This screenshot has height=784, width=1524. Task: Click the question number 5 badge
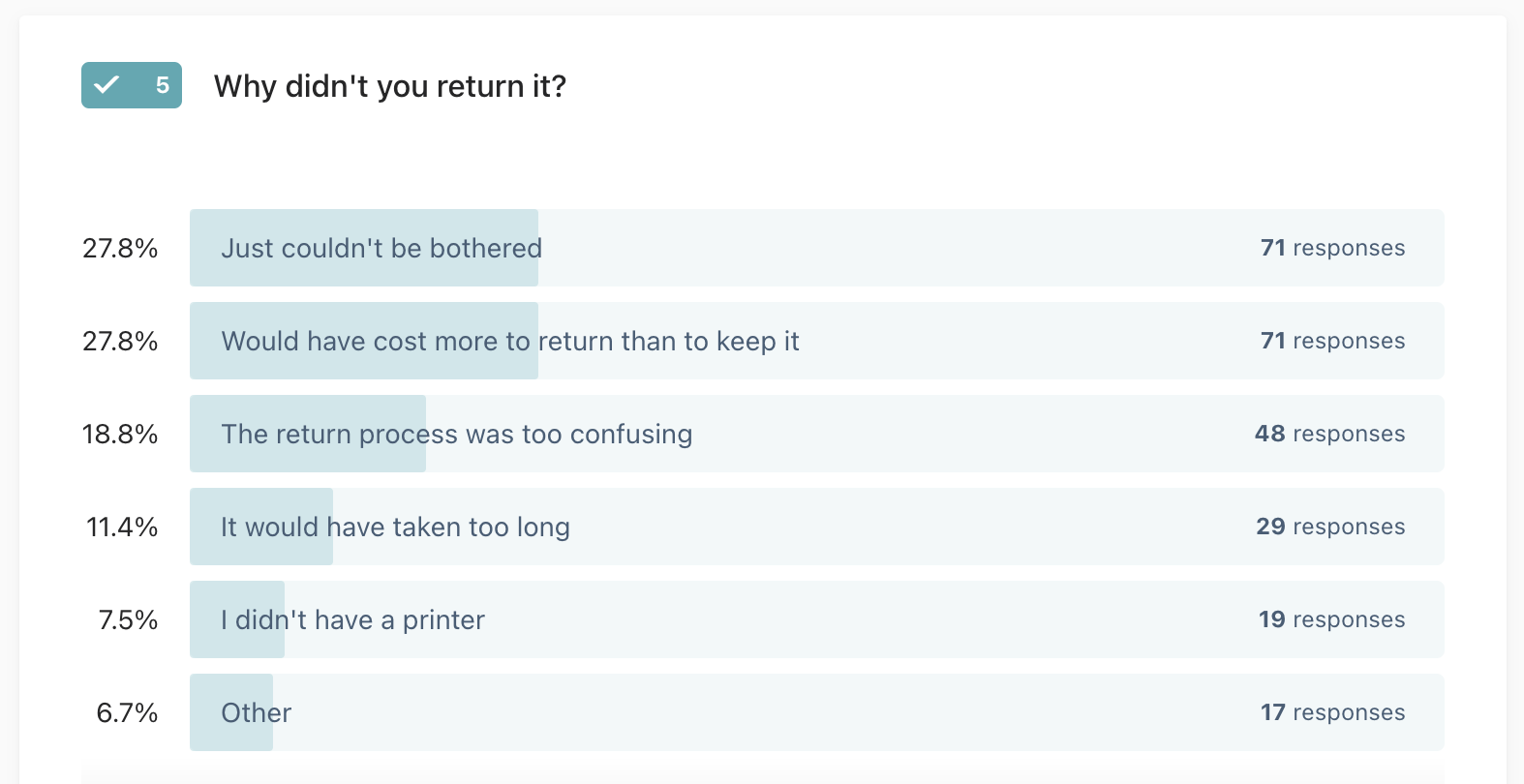click(162, 85)
